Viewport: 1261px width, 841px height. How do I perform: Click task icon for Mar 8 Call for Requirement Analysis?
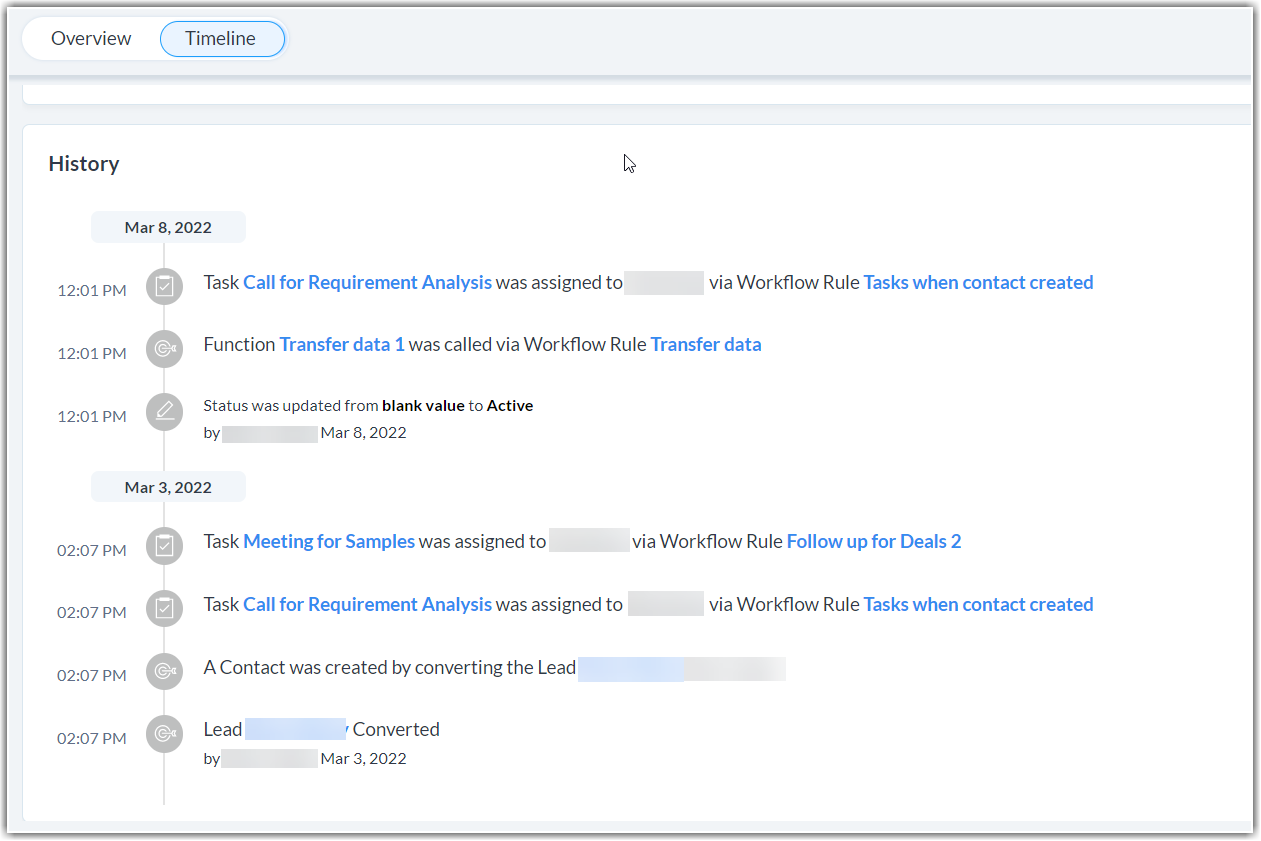coord(164,287)
